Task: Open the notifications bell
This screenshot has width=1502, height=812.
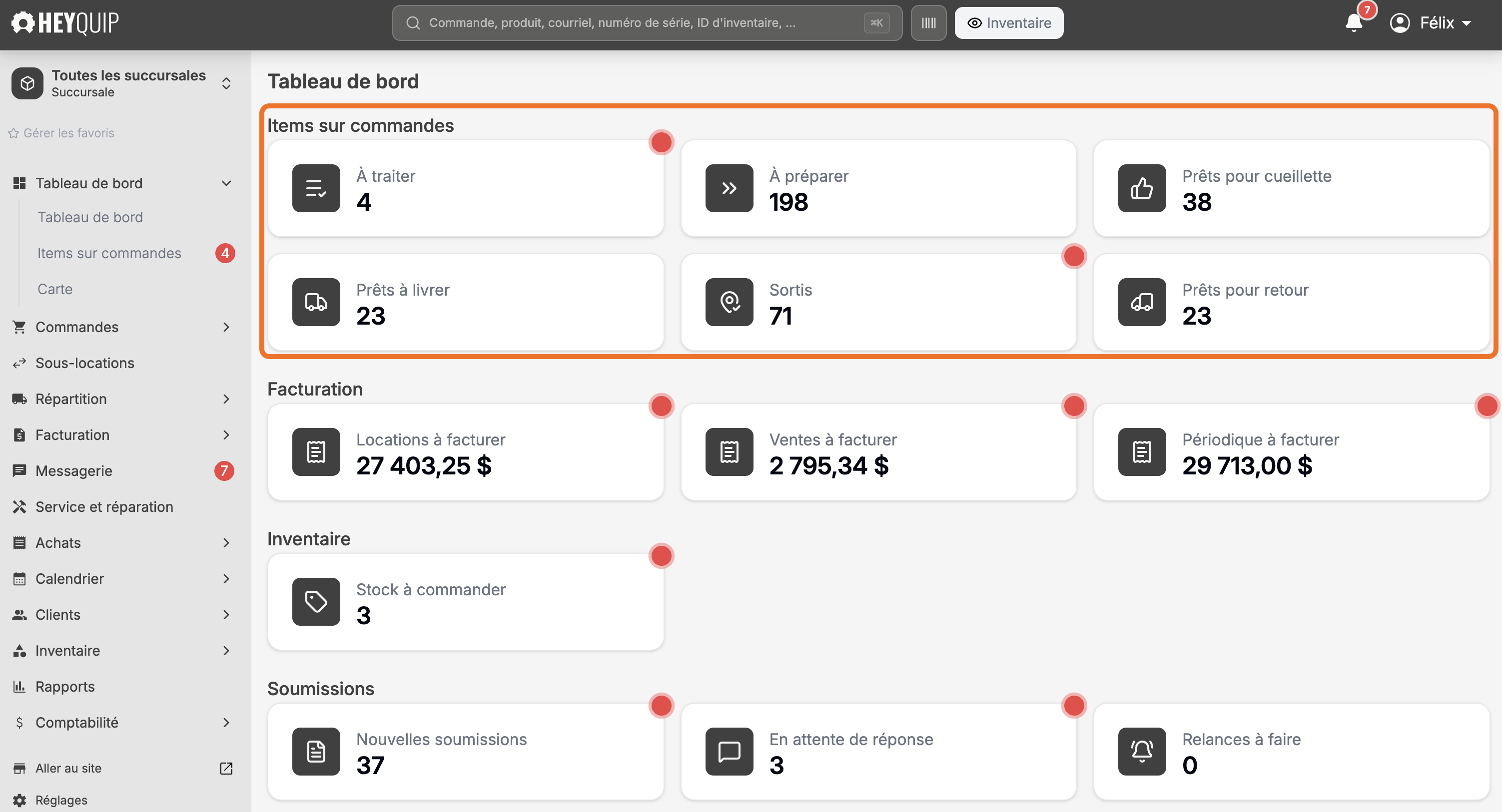Action: 1353,23
